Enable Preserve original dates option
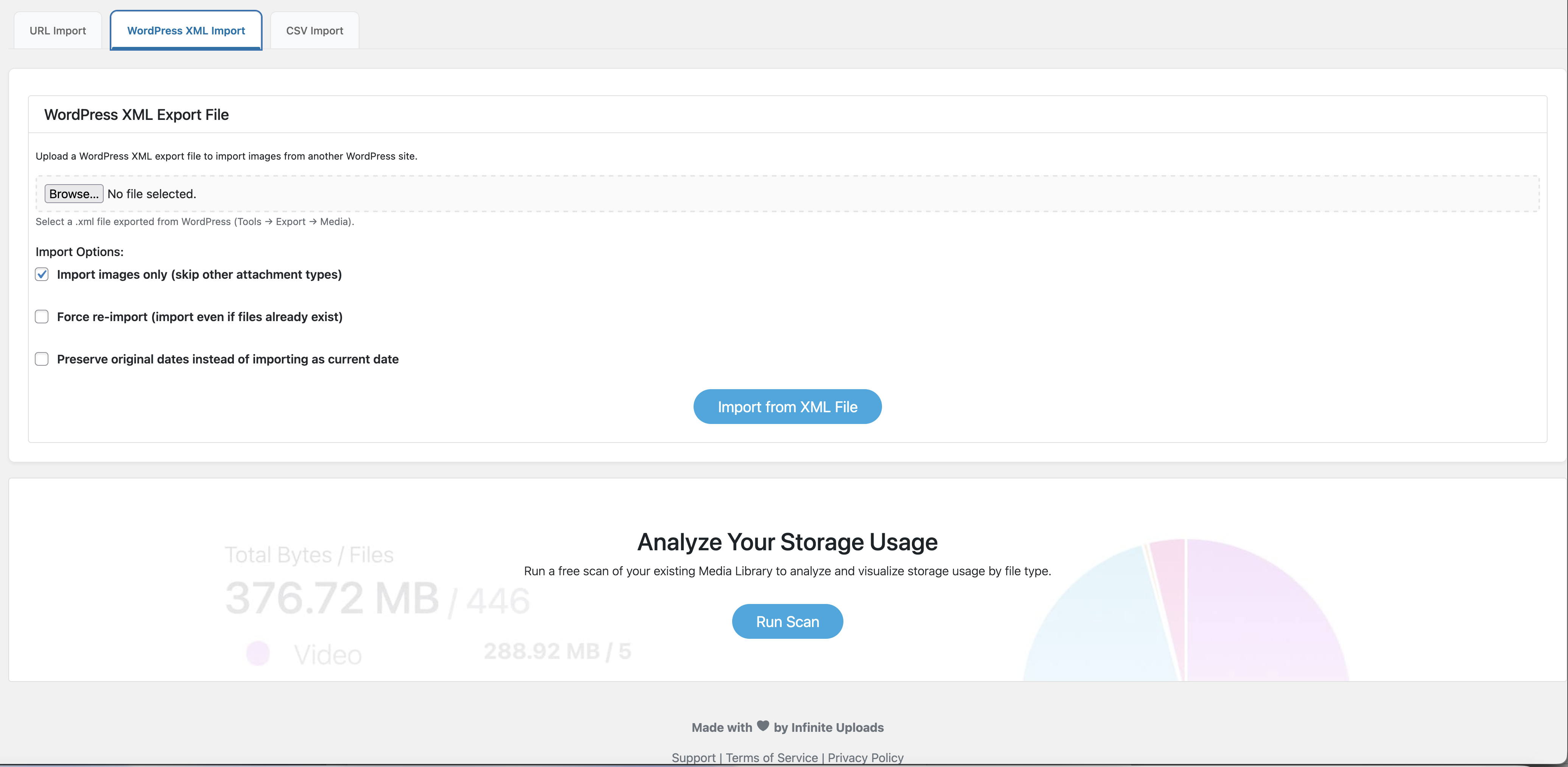Image resolution: width=1568 pixels, height=767 pixels. [x=41, y=359]
